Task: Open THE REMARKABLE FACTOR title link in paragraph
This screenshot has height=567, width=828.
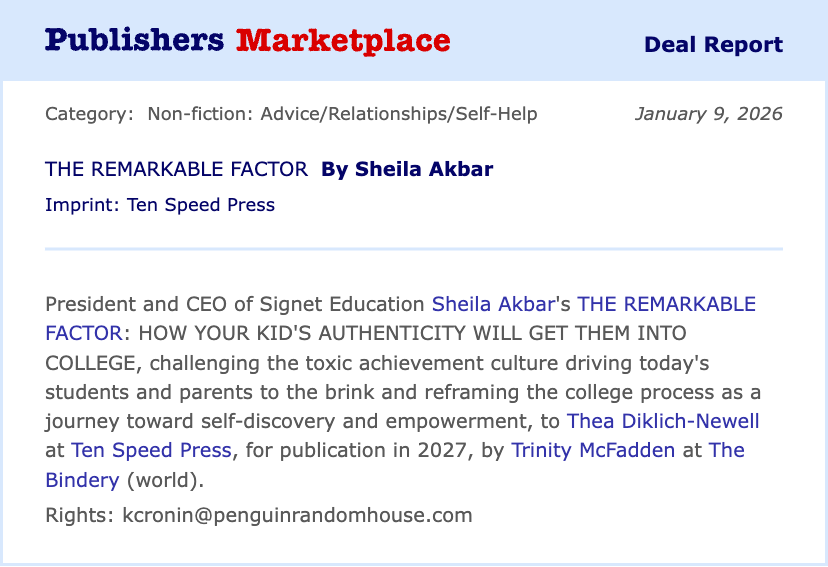Action: [666, 304]
